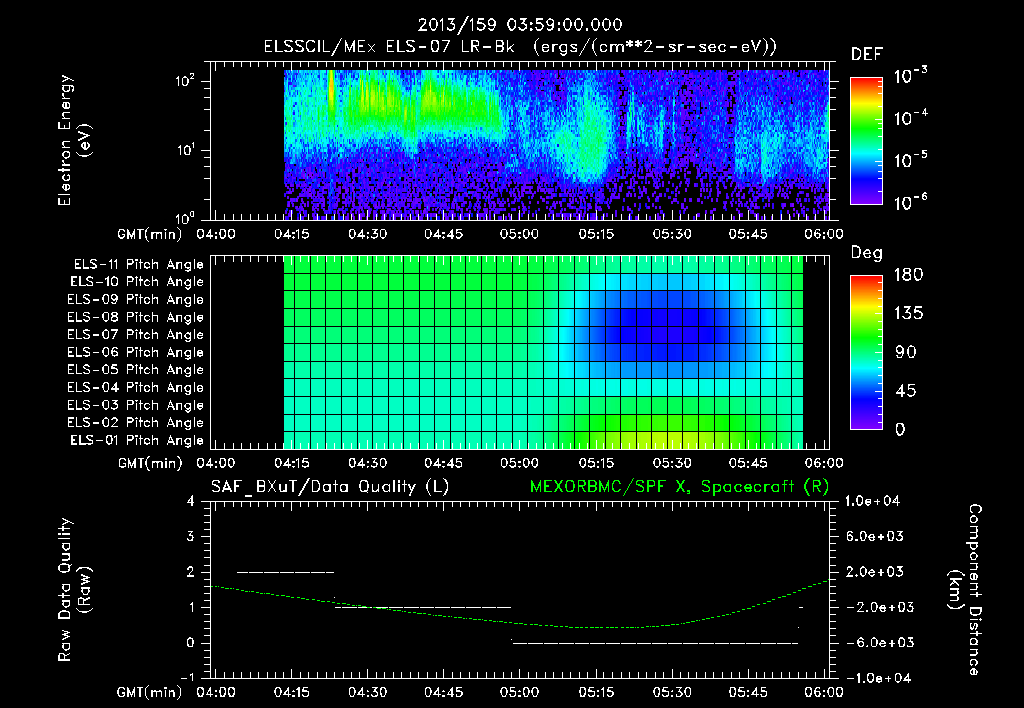The image size is (1024, 708).
Task: Click the 180 value on Deg colorbar
Action: click(908, 274)
